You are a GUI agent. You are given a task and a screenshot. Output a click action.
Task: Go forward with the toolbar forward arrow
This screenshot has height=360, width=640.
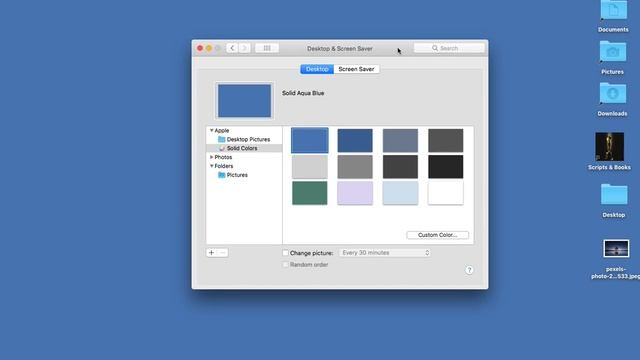click(x=244, y=48)
